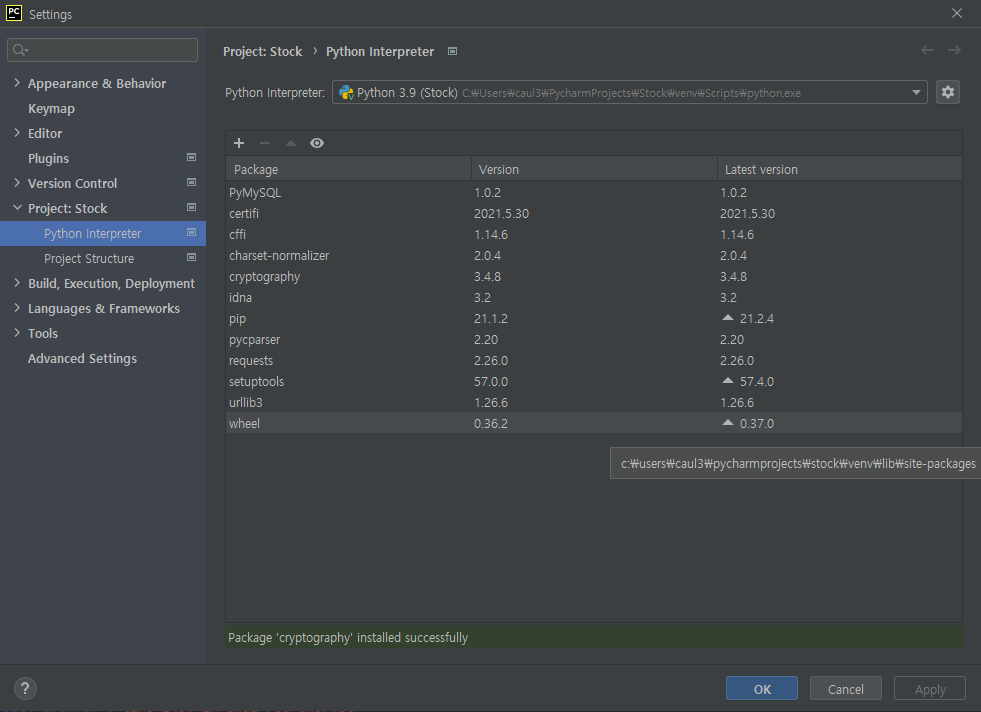Click the Apply button
Screen dimensions: 981x712
pyautogui.click(x=930, y=689)
